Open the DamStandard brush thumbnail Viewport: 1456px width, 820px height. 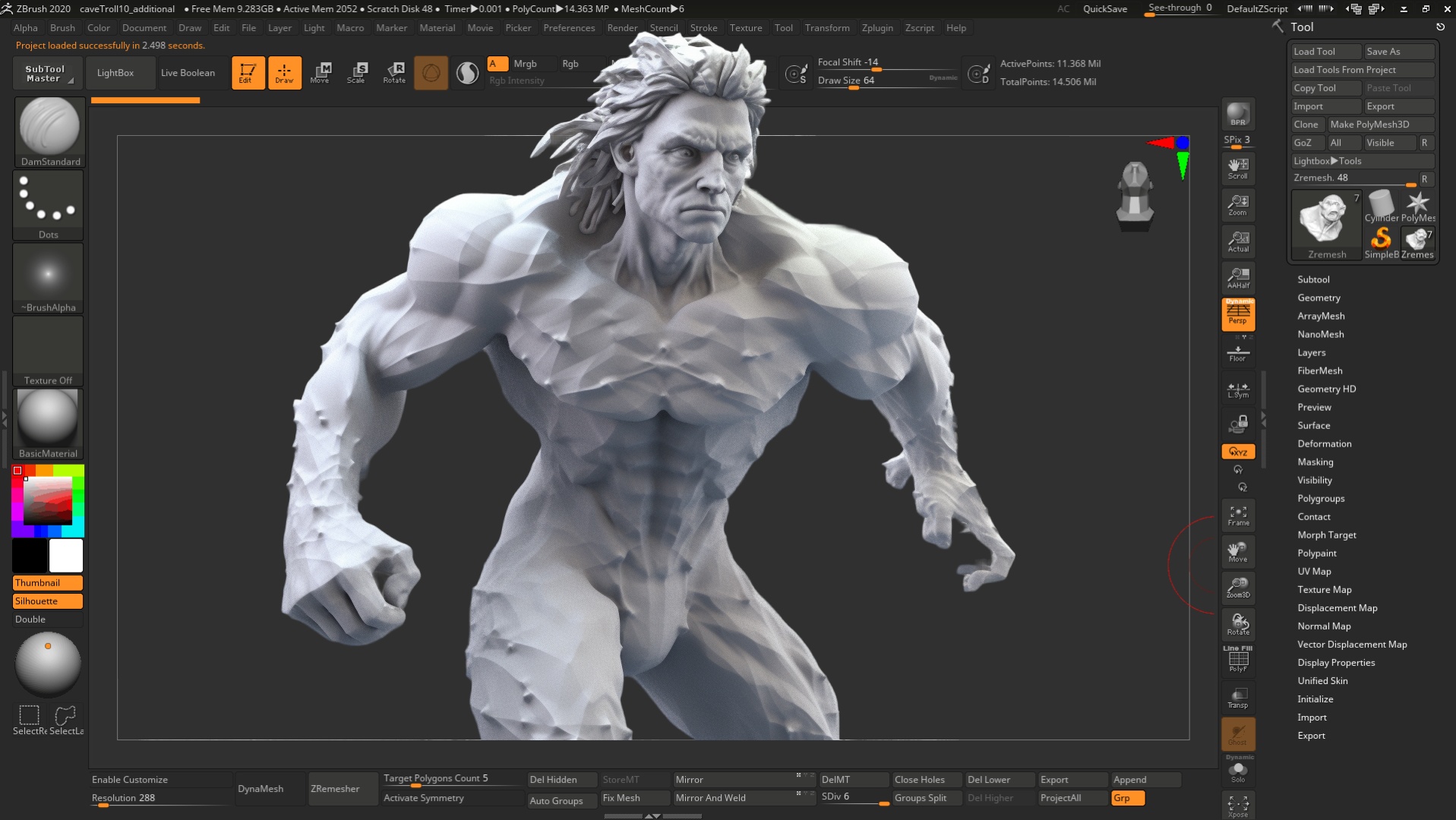(49, 131)
